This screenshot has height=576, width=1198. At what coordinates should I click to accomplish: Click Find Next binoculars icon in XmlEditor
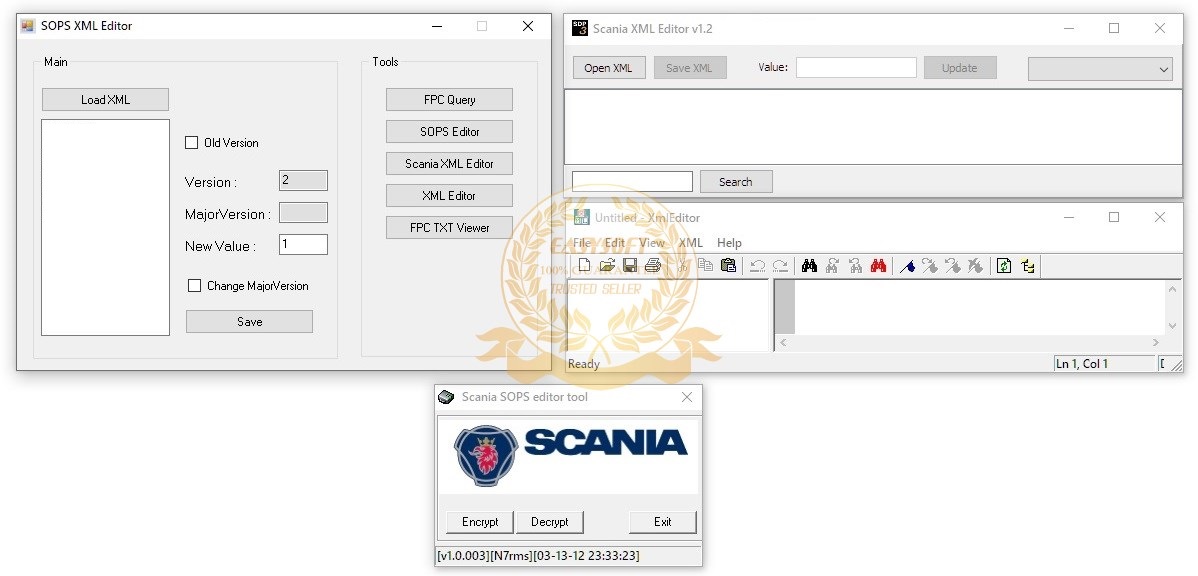click(x=833, y=266)
